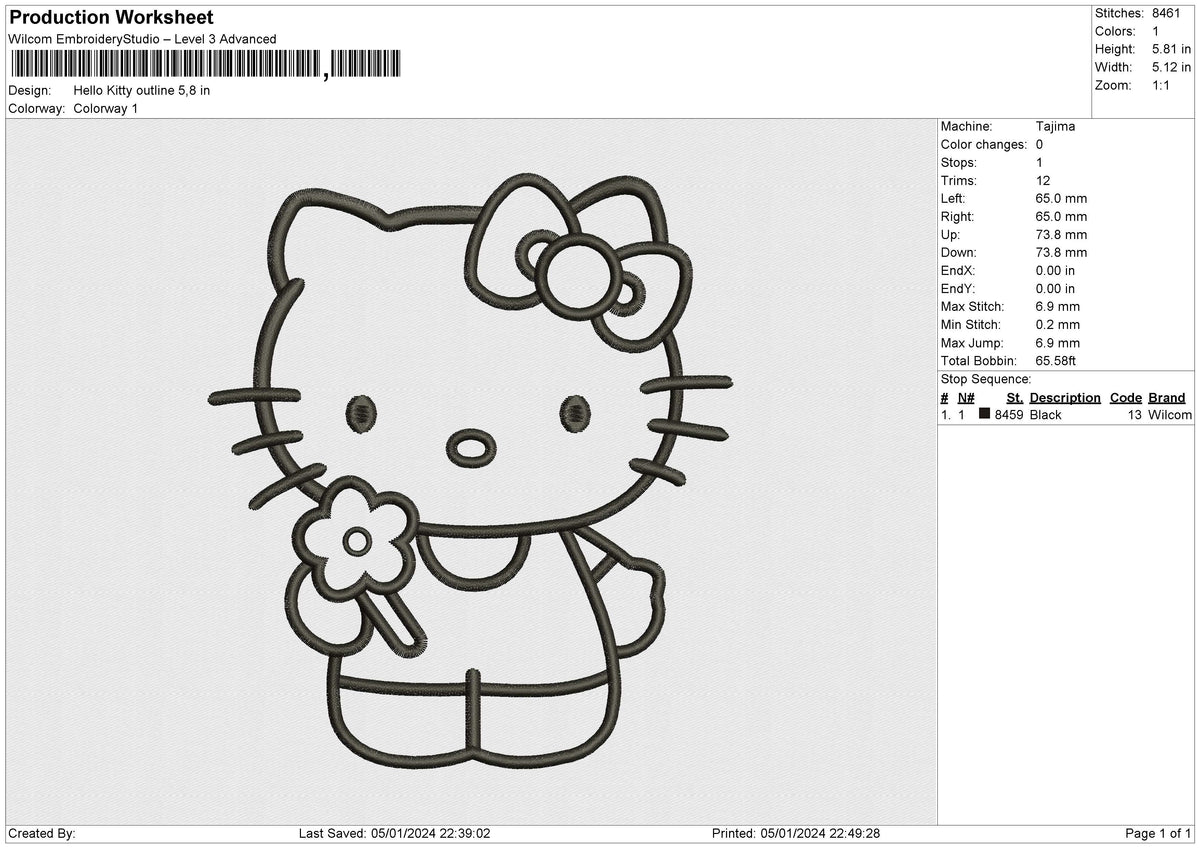Click the Machine value Tajima

(1056, 126)
